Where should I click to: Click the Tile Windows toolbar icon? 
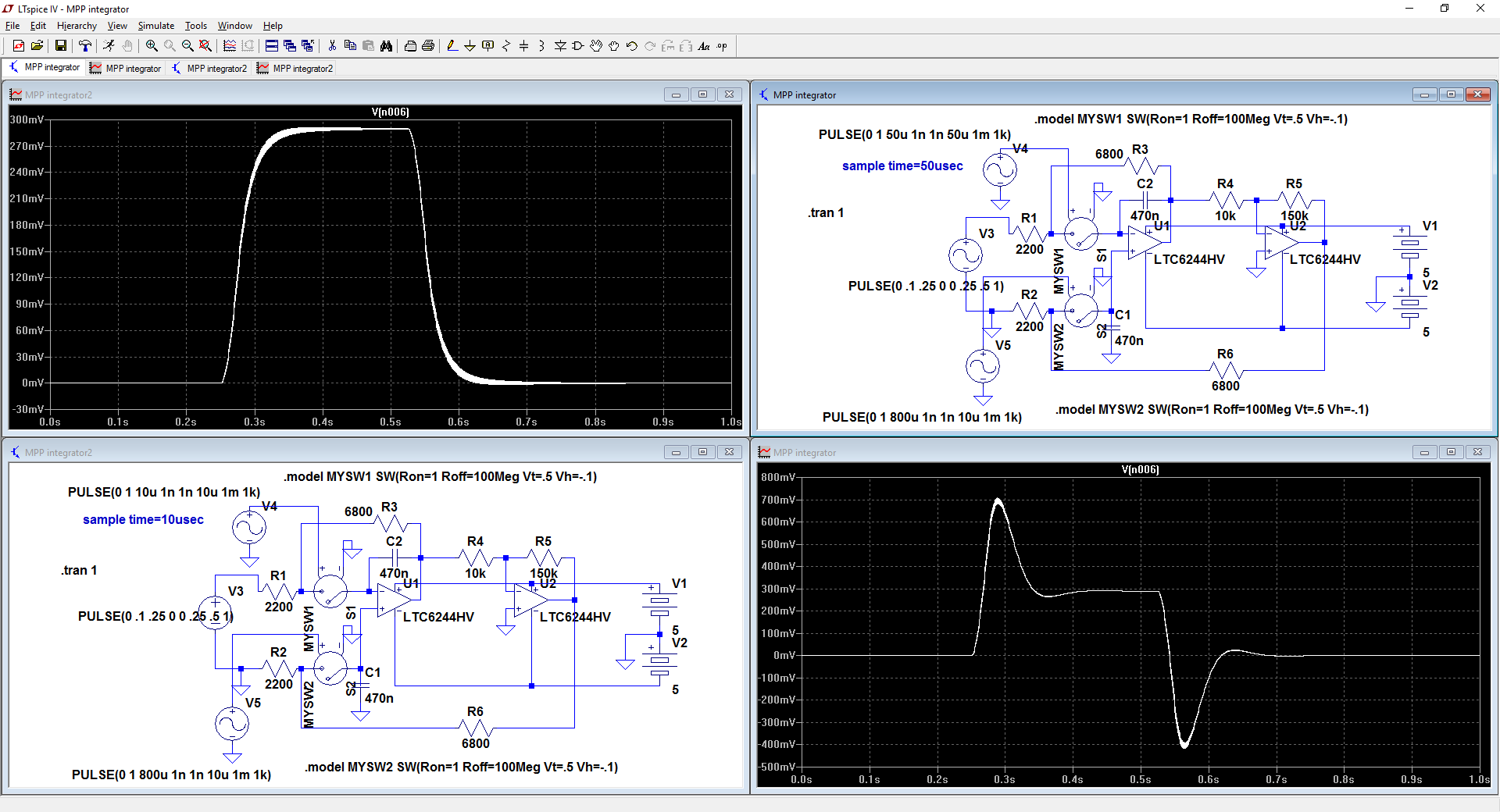271,46
